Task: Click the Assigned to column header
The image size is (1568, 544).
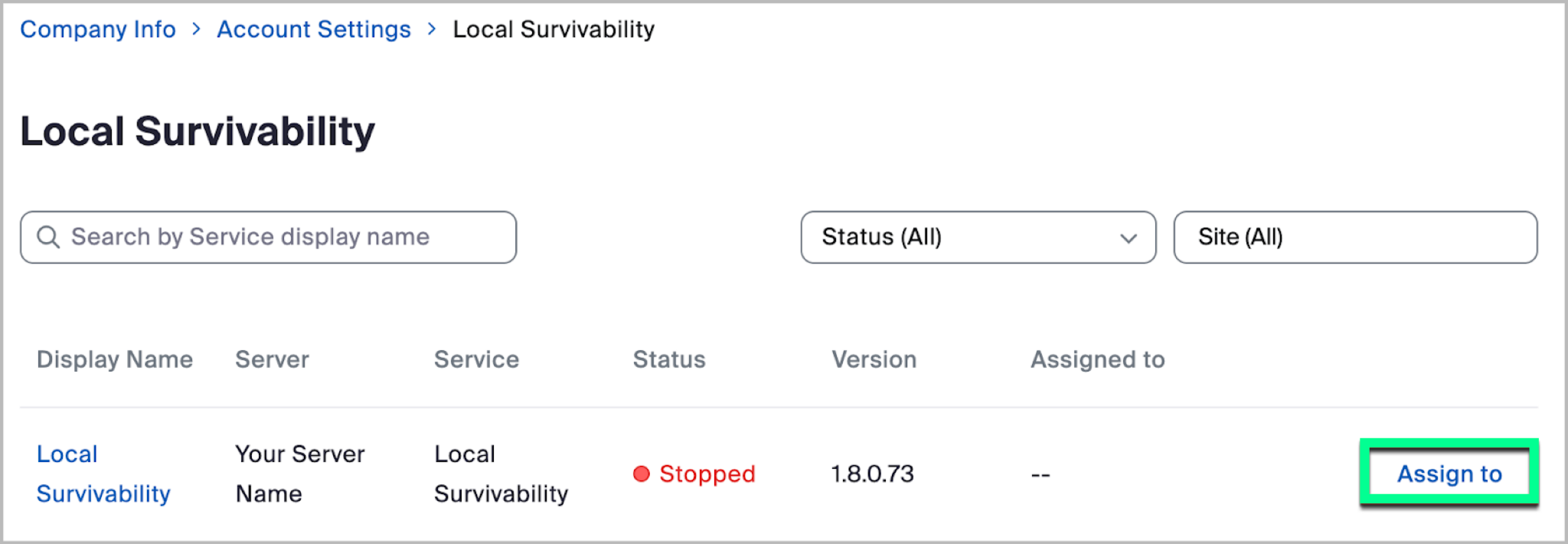Action: pos(1097,359)
